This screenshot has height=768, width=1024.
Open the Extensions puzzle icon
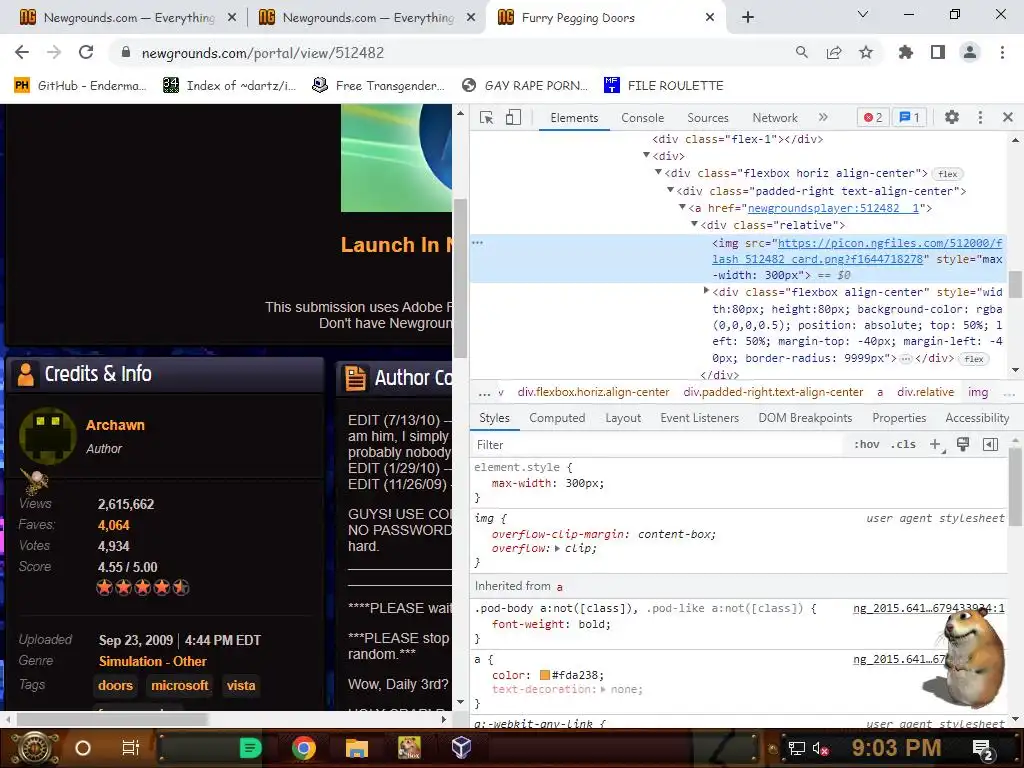click(905, 52)
